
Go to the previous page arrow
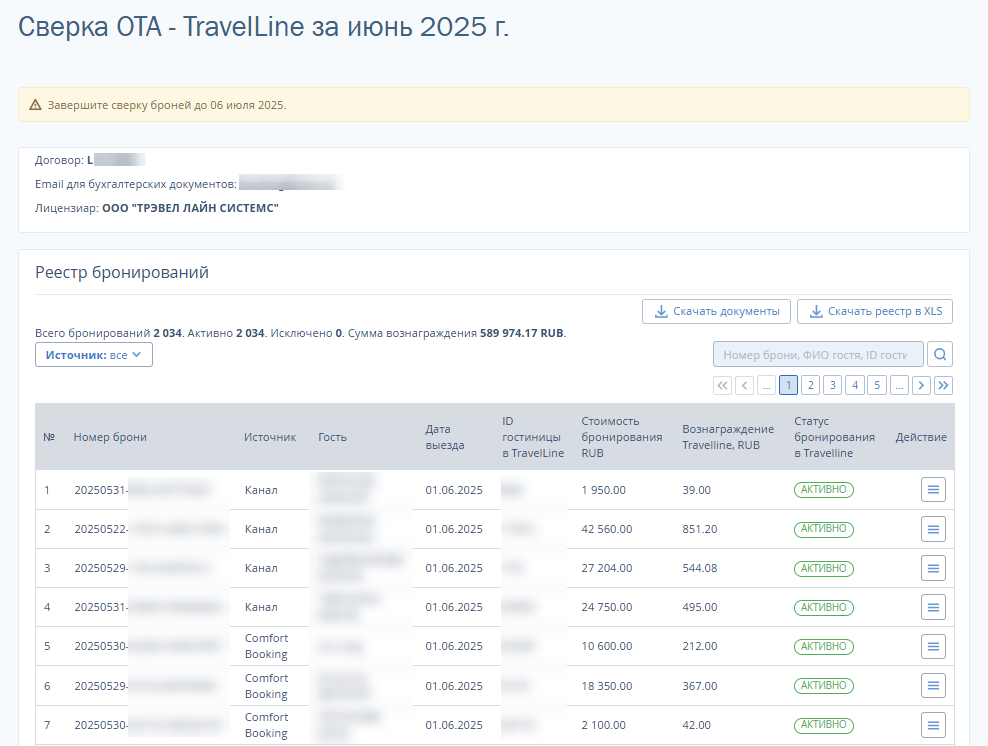[745, 385]
